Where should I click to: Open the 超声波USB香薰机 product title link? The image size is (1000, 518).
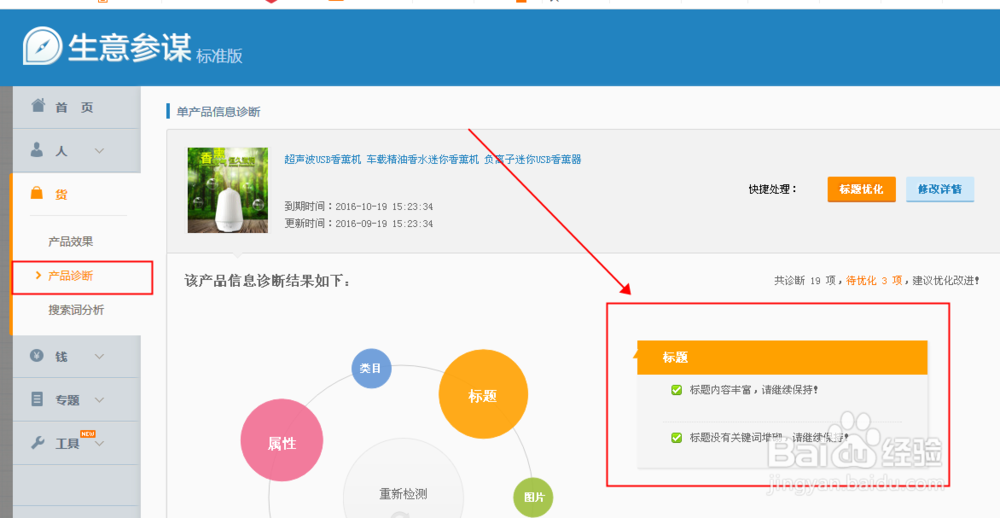pos(432,159)
